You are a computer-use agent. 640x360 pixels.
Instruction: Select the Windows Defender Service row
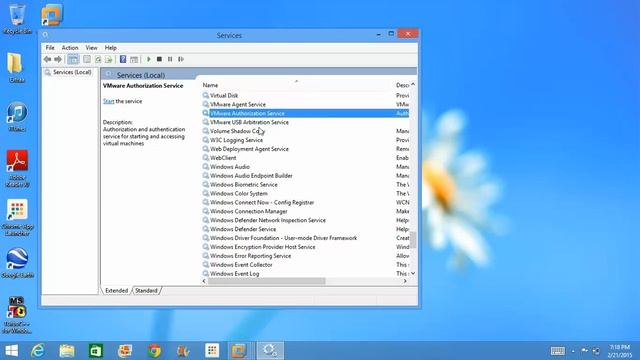click(305, 229)
